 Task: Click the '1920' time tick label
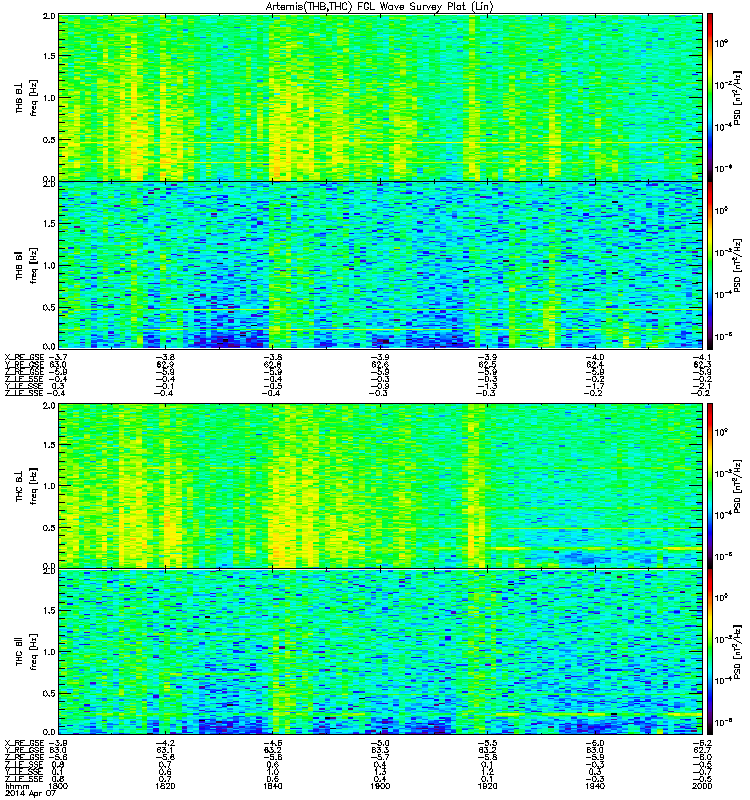[487, 786]
